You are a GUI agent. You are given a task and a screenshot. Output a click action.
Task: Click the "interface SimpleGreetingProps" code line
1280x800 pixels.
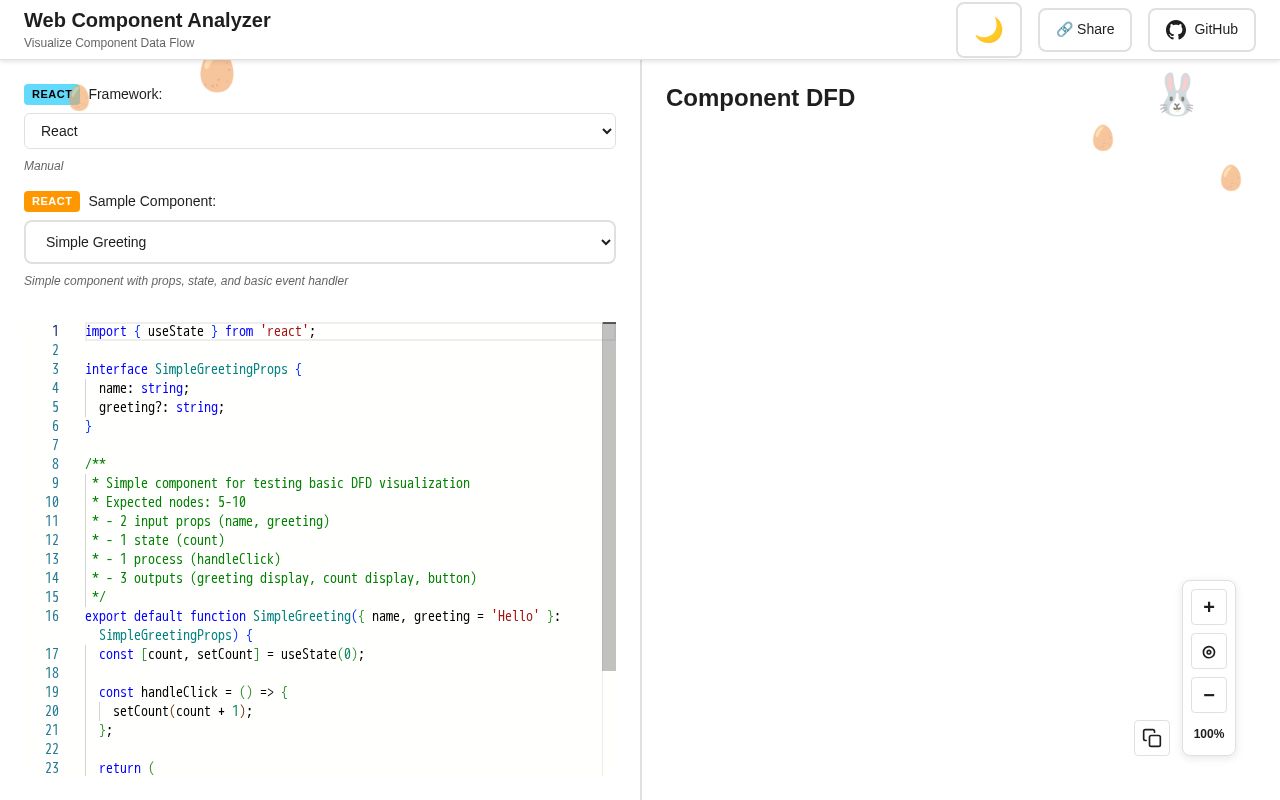pyautogui.click(x=193, y=369)
